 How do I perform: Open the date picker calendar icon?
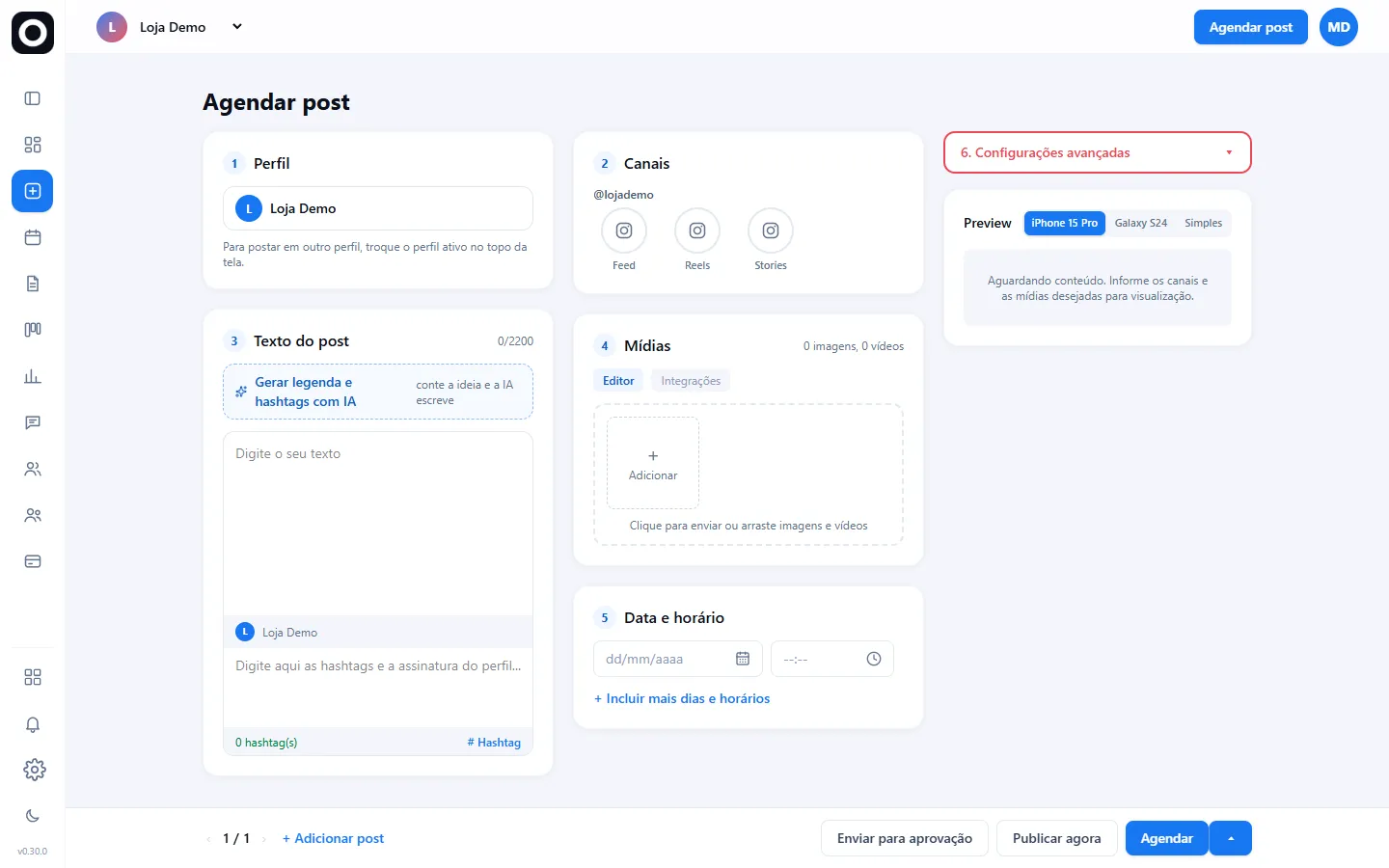pyautogui.click(x=743, y=659)
